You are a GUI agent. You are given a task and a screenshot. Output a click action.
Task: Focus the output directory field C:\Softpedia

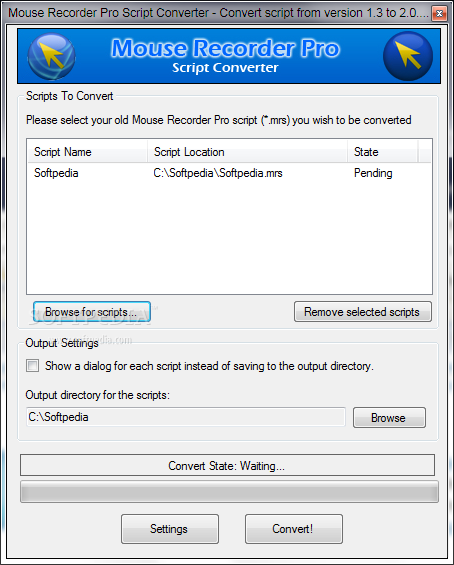pyautogui.click(x=186, y=417)
